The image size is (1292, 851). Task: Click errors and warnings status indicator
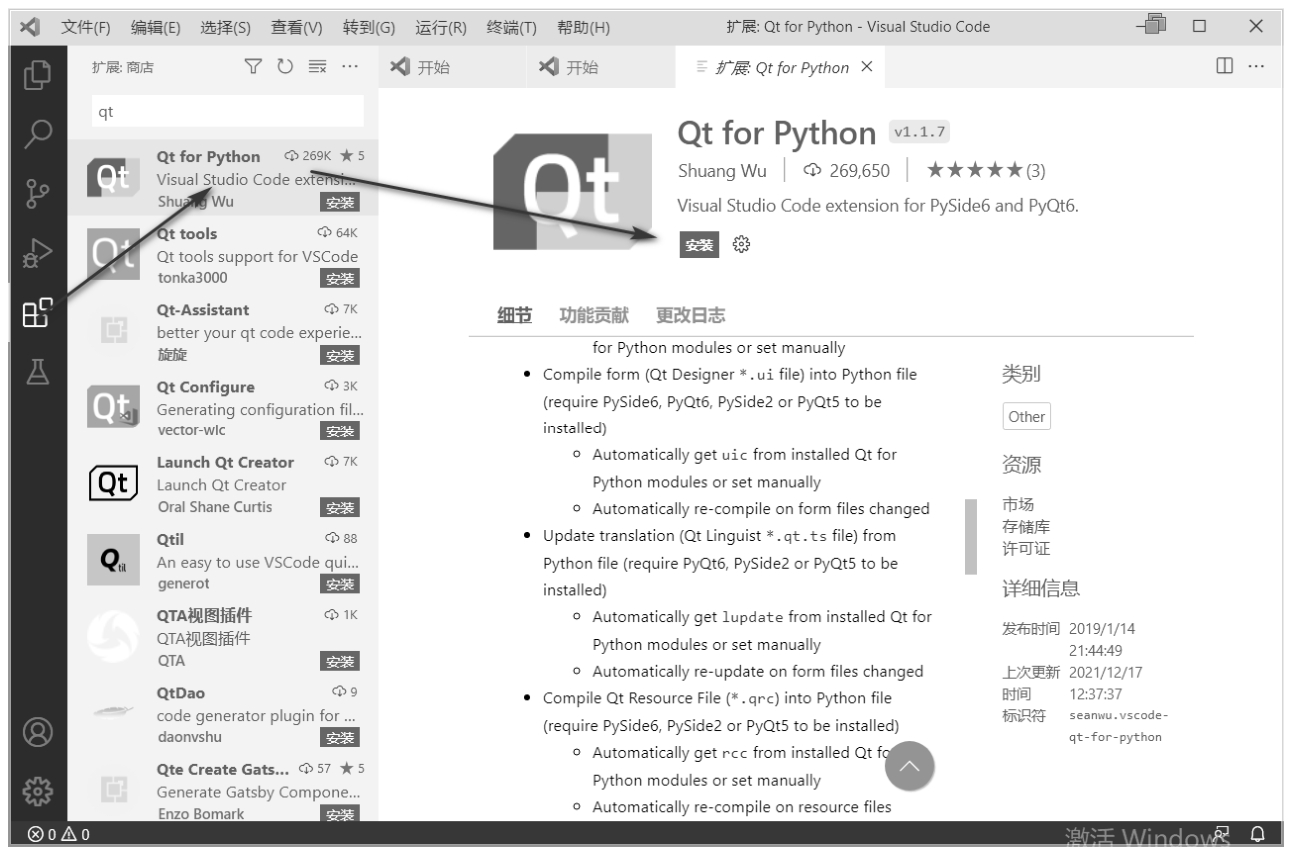click(x=60, y=834)
